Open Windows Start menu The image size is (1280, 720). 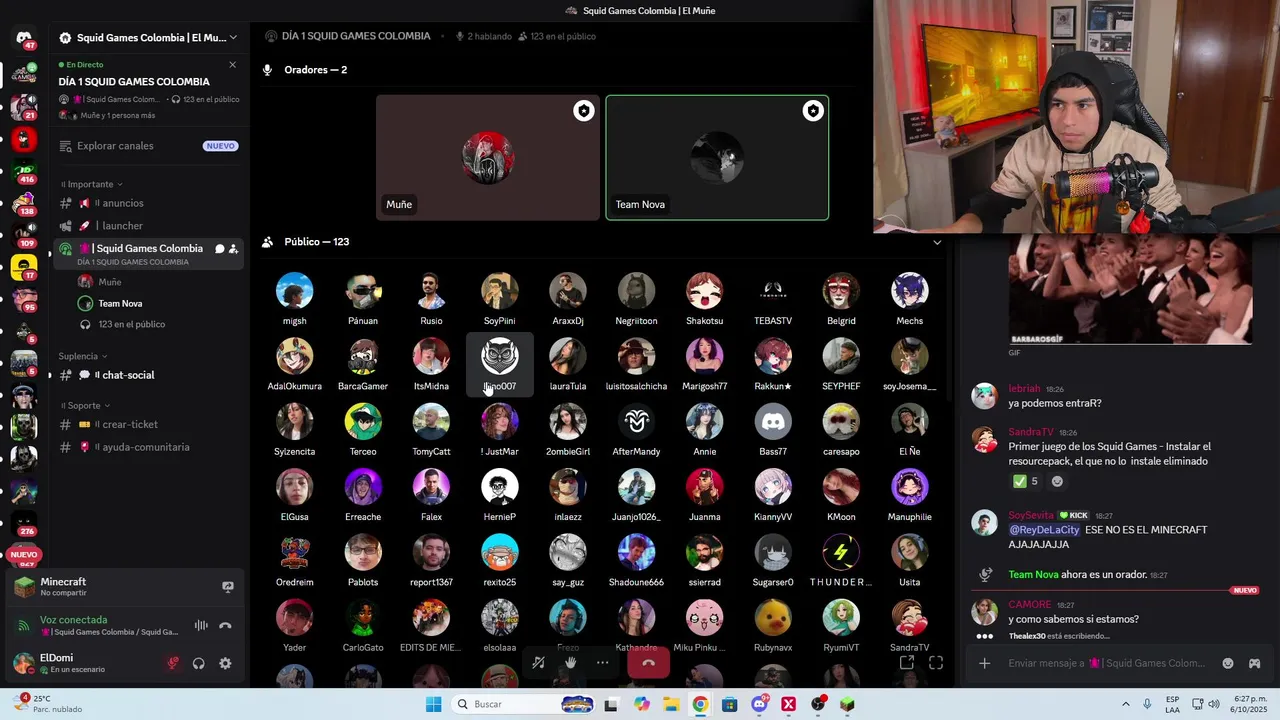click(433, 704)
